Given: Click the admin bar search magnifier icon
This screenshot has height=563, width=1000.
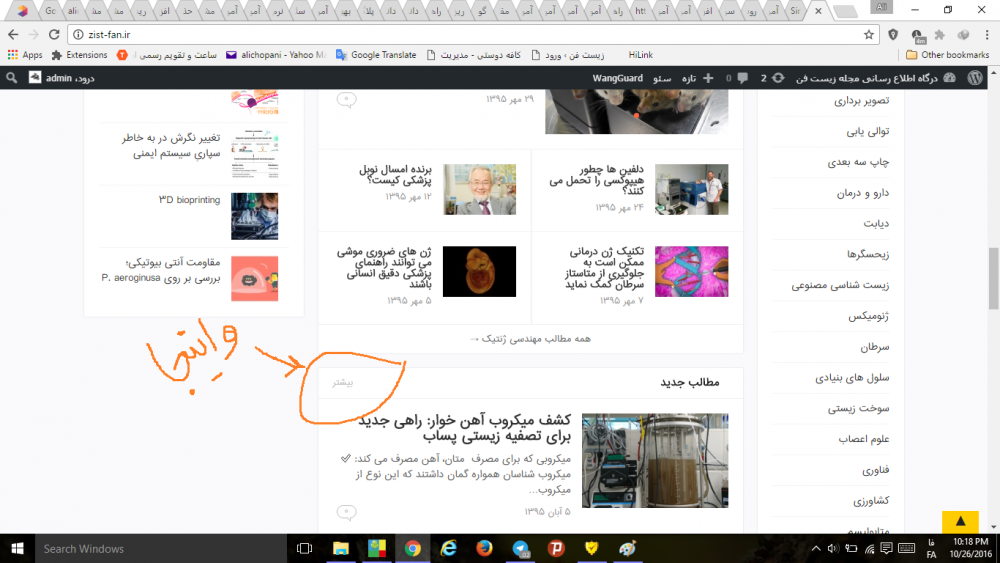Looking at the screenshot, I should 12,78.
